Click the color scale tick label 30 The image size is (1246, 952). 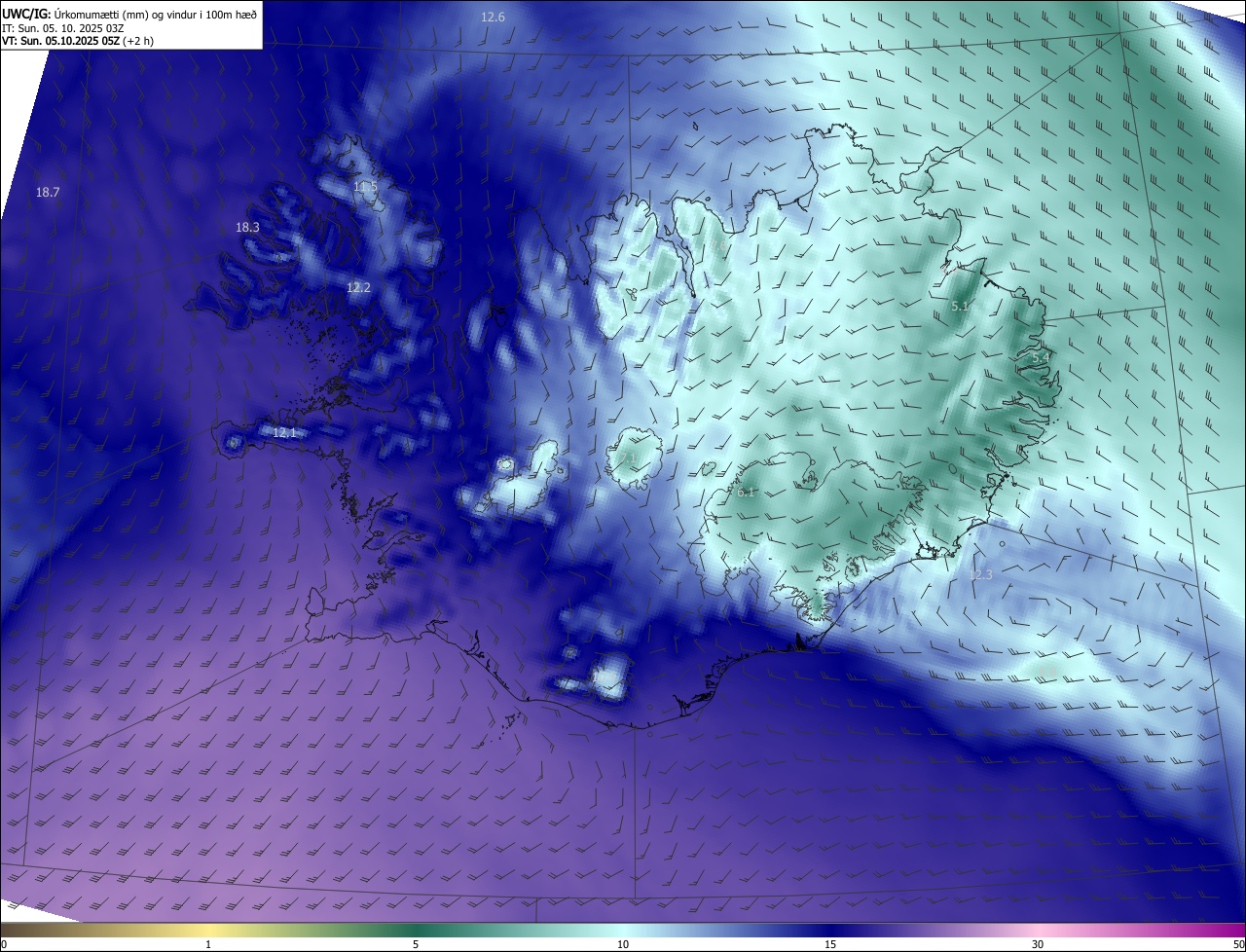tap(1038, 945)
